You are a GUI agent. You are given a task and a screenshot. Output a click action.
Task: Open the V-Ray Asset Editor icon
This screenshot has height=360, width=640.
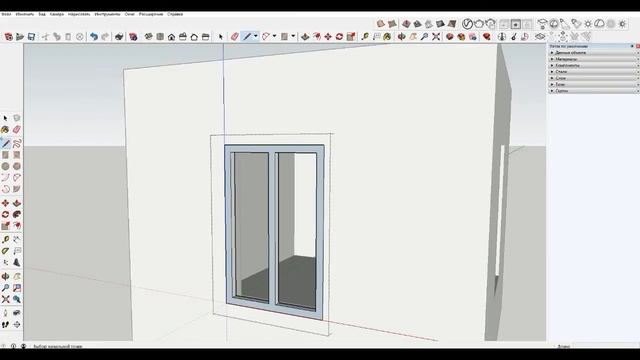click(467, 24)
